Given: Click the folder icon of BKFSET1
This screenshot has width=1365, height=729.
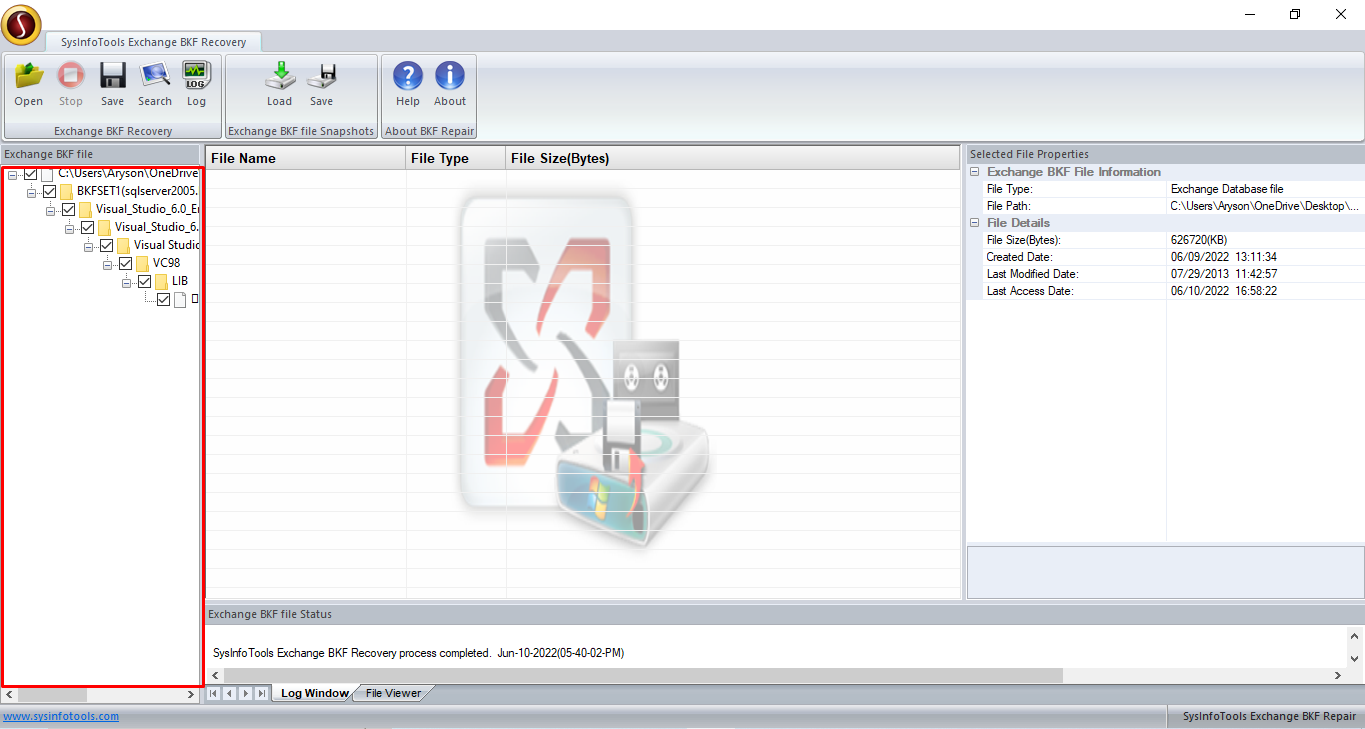Looking at the screenshot, I should point(66,191).
